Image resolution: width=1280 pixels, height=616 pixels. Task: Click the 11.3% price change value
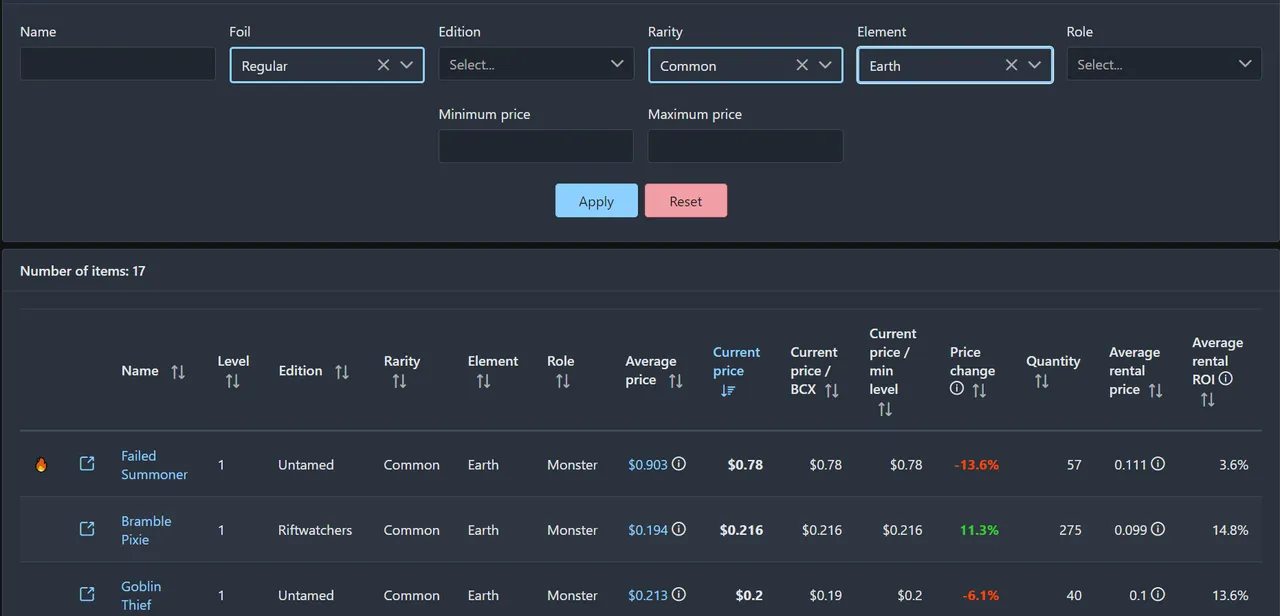pos(979,530)
